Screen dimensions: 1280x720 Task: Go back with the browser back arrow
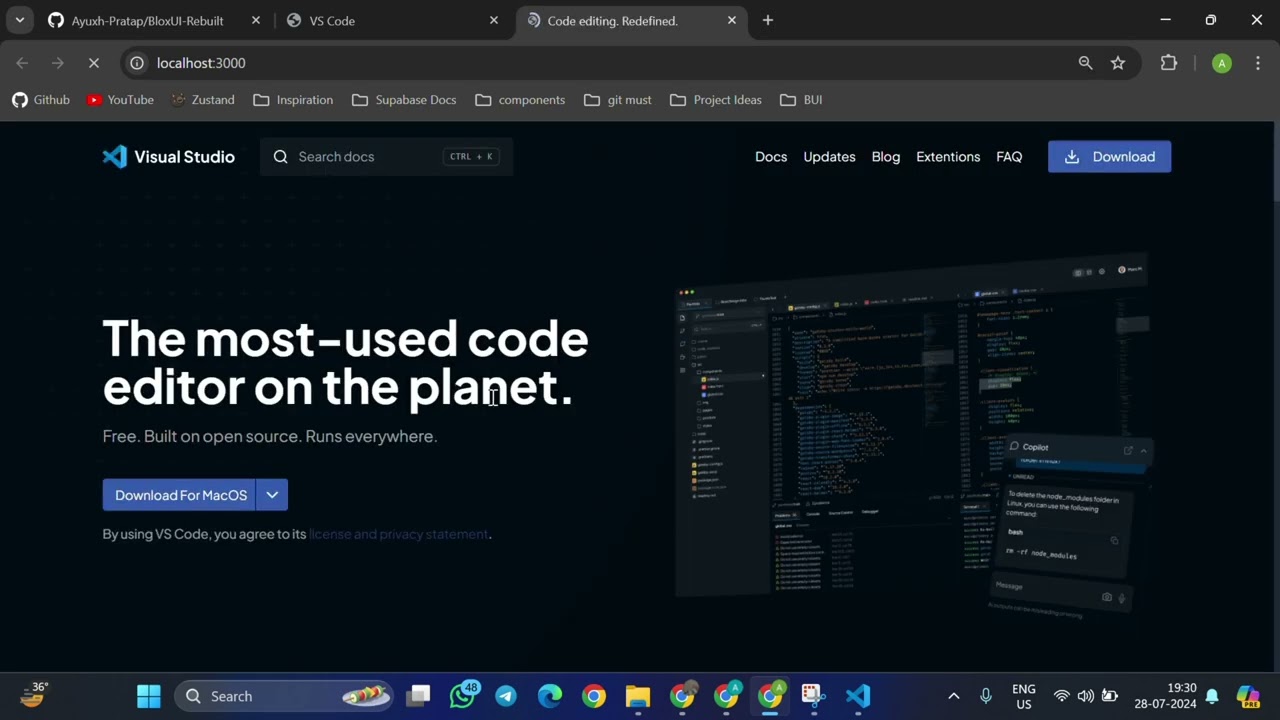[22, 63]
